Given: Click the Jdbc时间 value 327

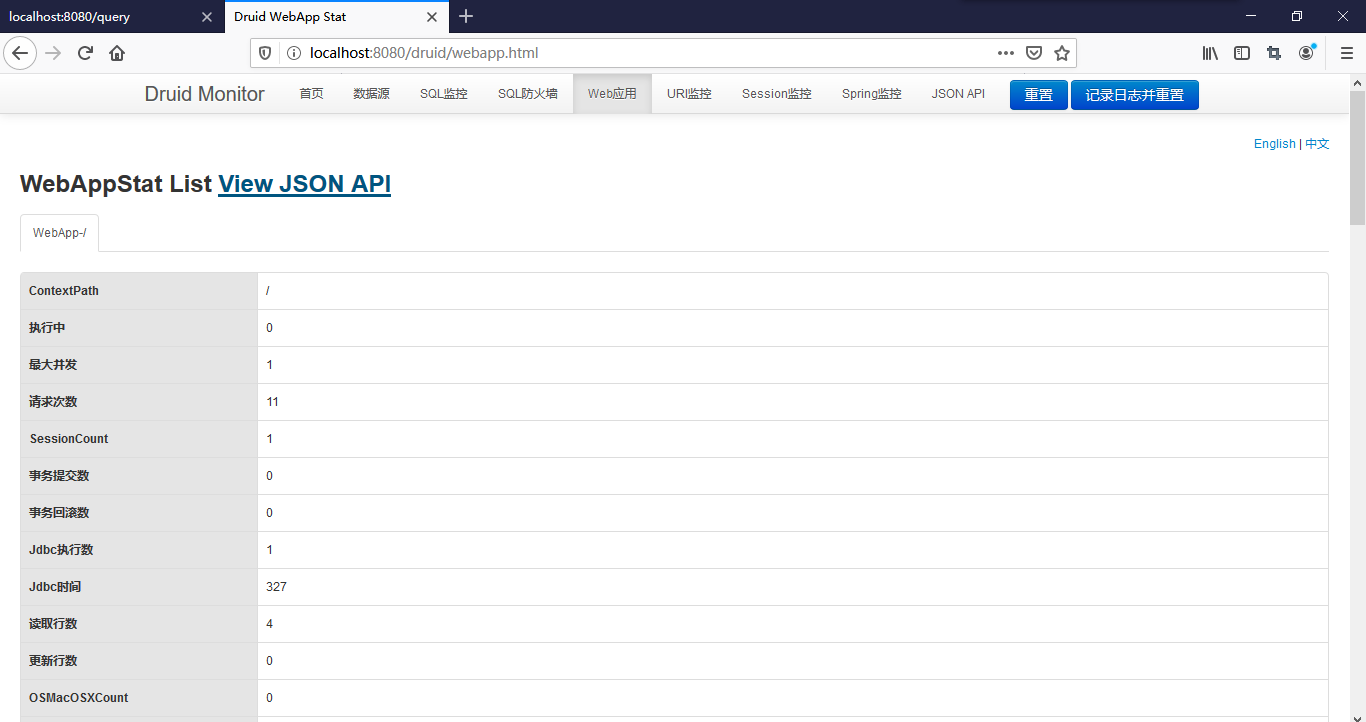Looking at the screenshot, I should point(276,587).
